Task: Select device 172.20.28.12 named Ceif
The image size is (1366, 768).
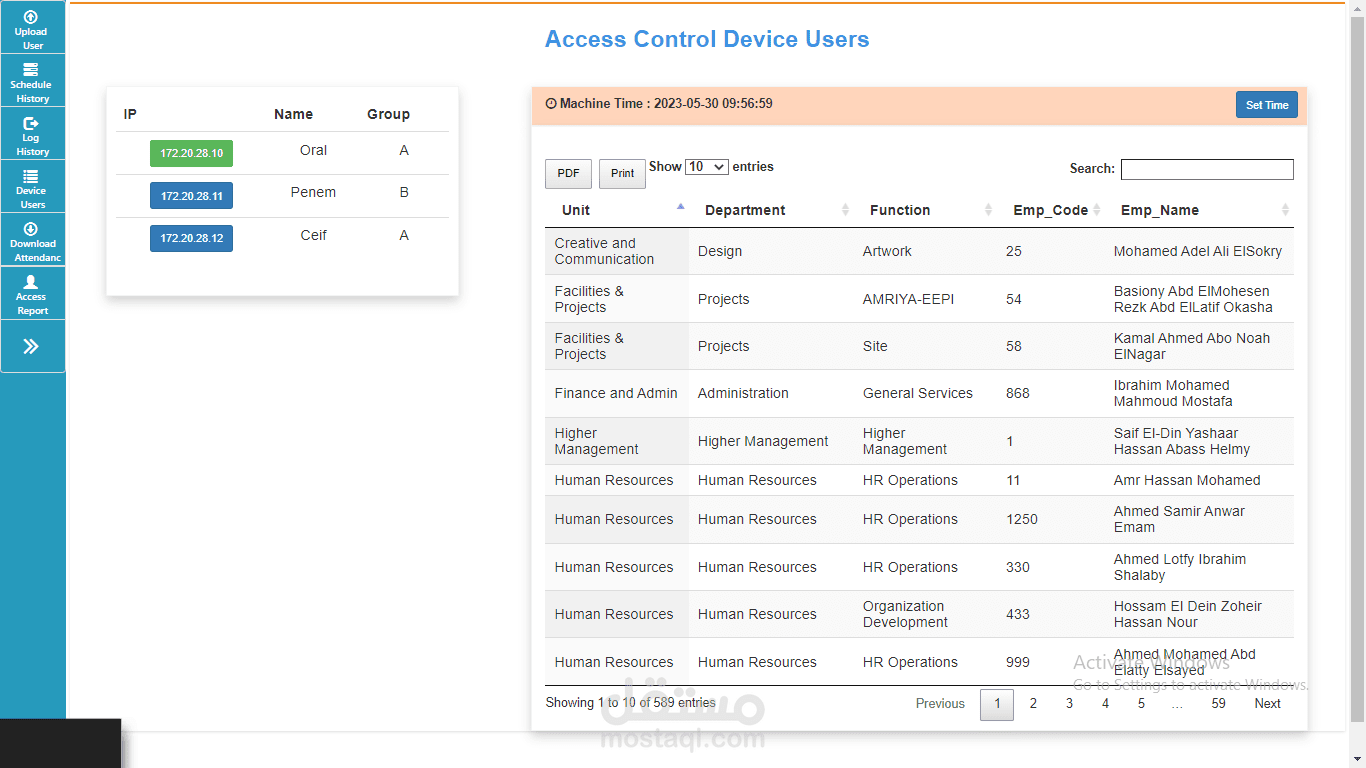Action: pos(191,238)
